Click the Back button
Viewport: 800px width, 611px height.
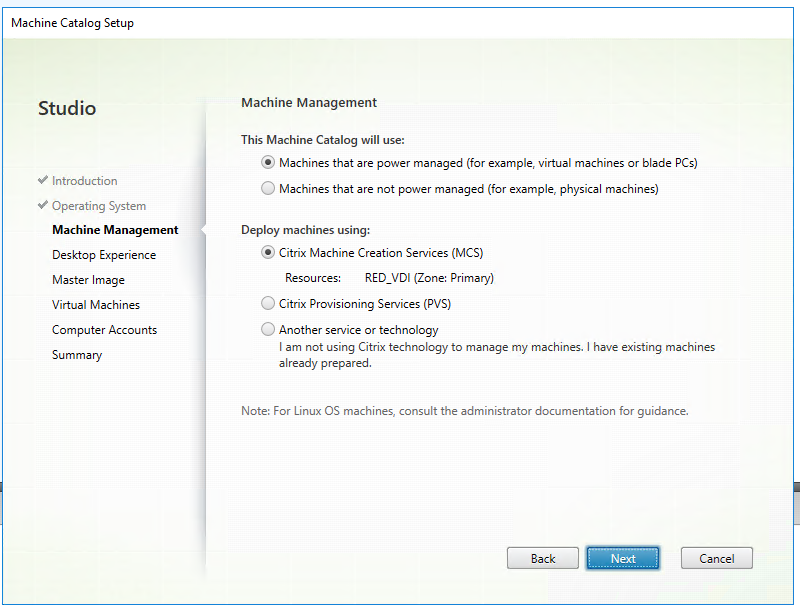[x=542, y=558]
